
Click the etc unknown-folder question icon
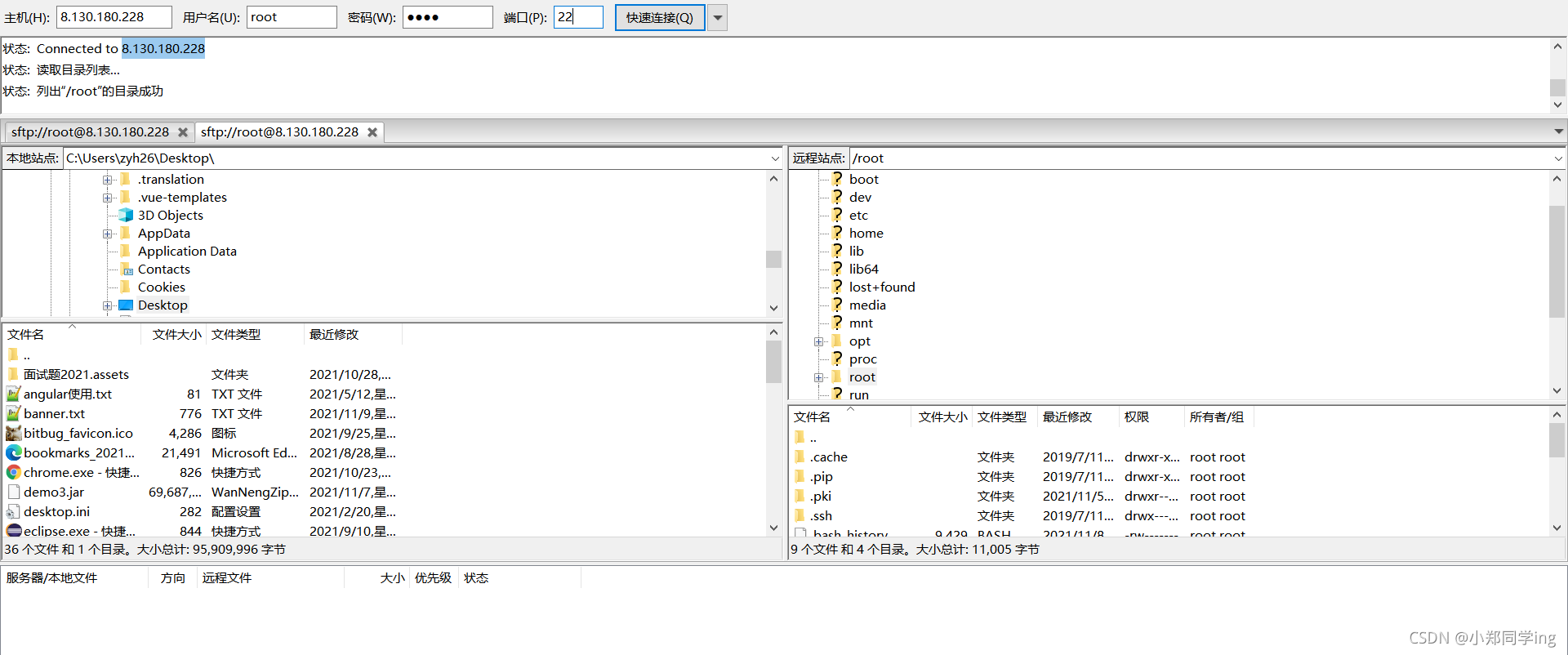(x=837, y=215)
